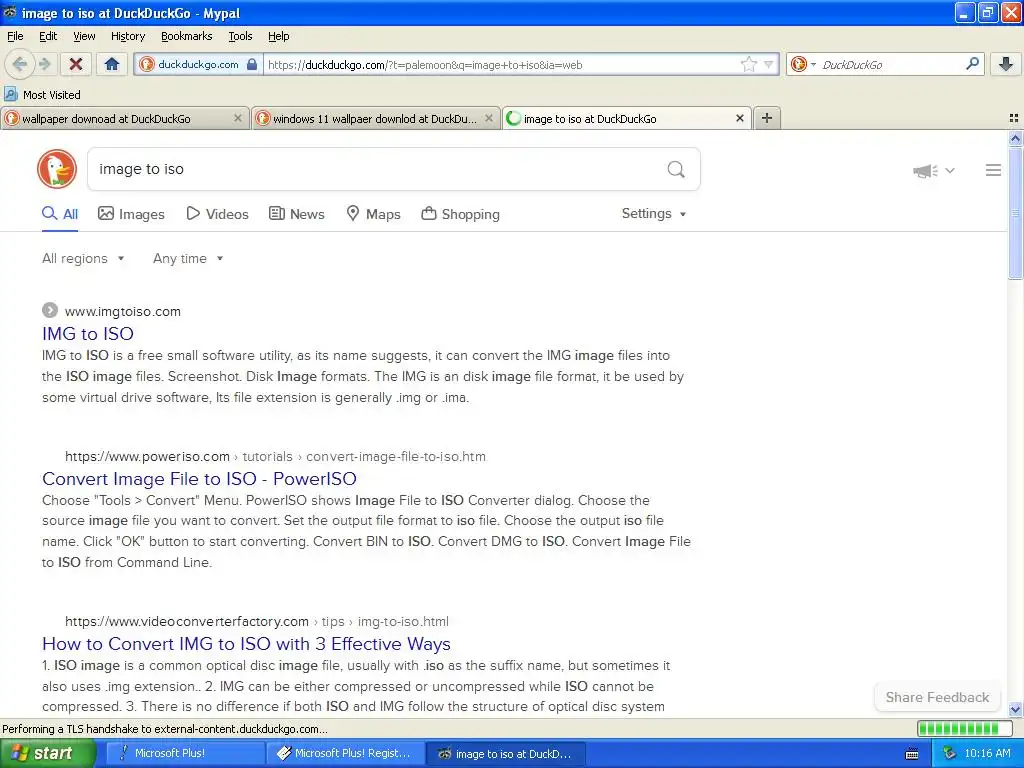Open How to Convert IMG to ISO link
The width and height of the screenshot is (1024, 768).
click(246, 644)
